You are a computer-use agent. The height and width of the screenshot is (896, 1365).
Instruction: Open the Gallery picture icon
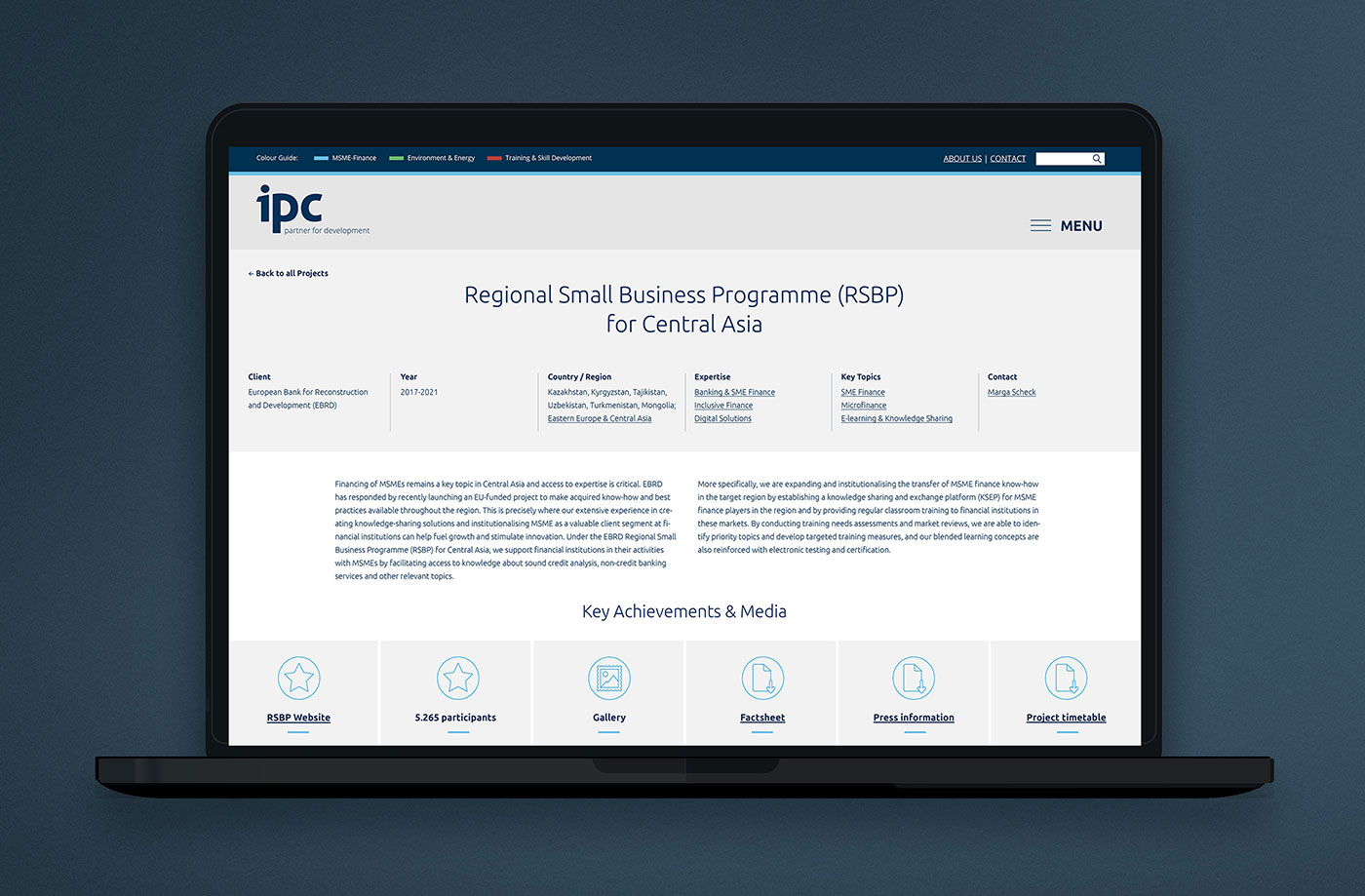click(x=609, y=678)
